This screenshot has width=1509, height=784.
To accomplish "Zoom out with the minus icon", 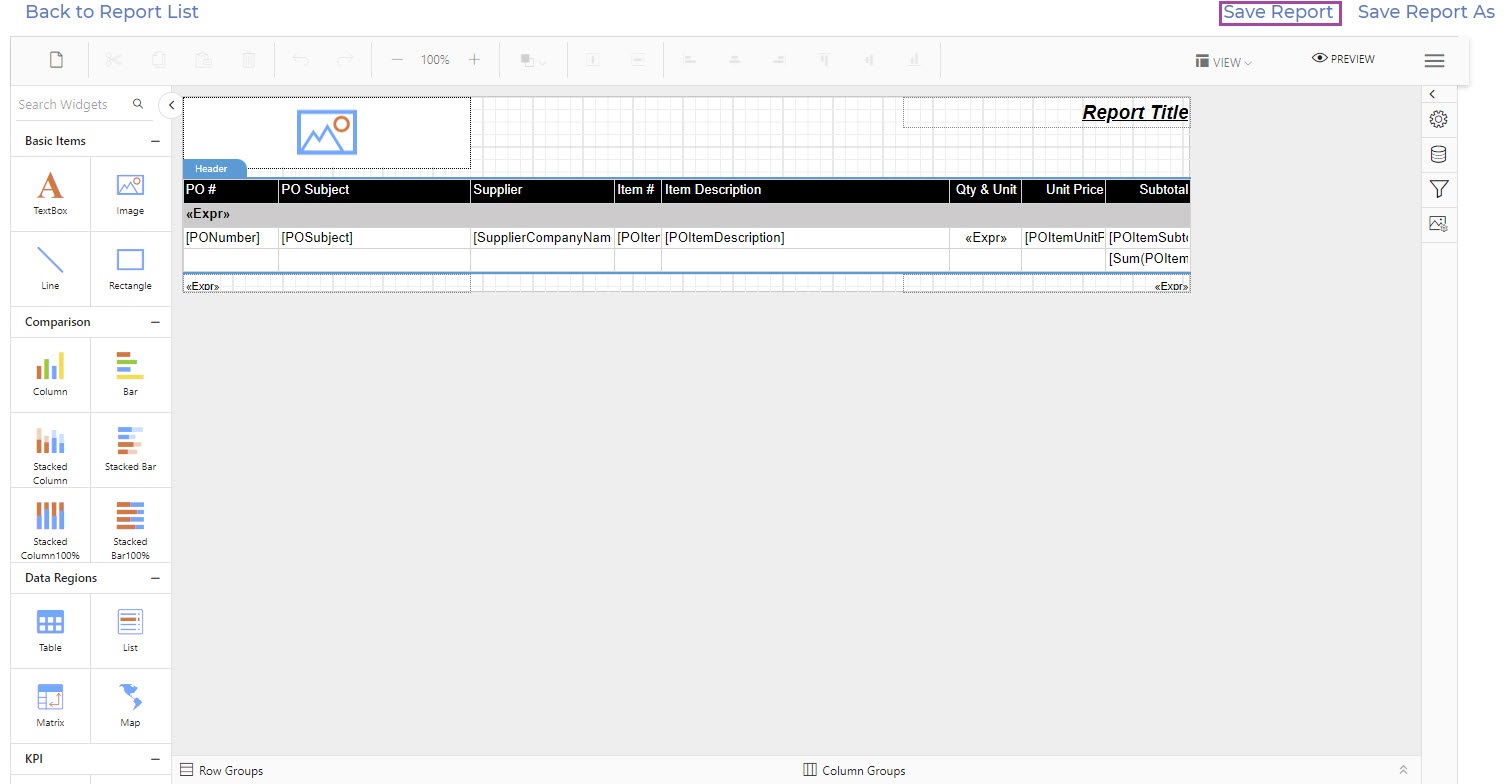I will point(397,60).
